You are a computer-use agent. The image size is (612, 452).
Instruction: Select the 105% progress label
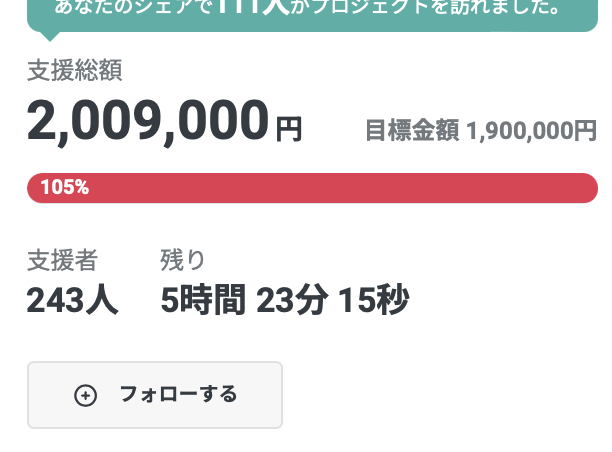(64, 187)
